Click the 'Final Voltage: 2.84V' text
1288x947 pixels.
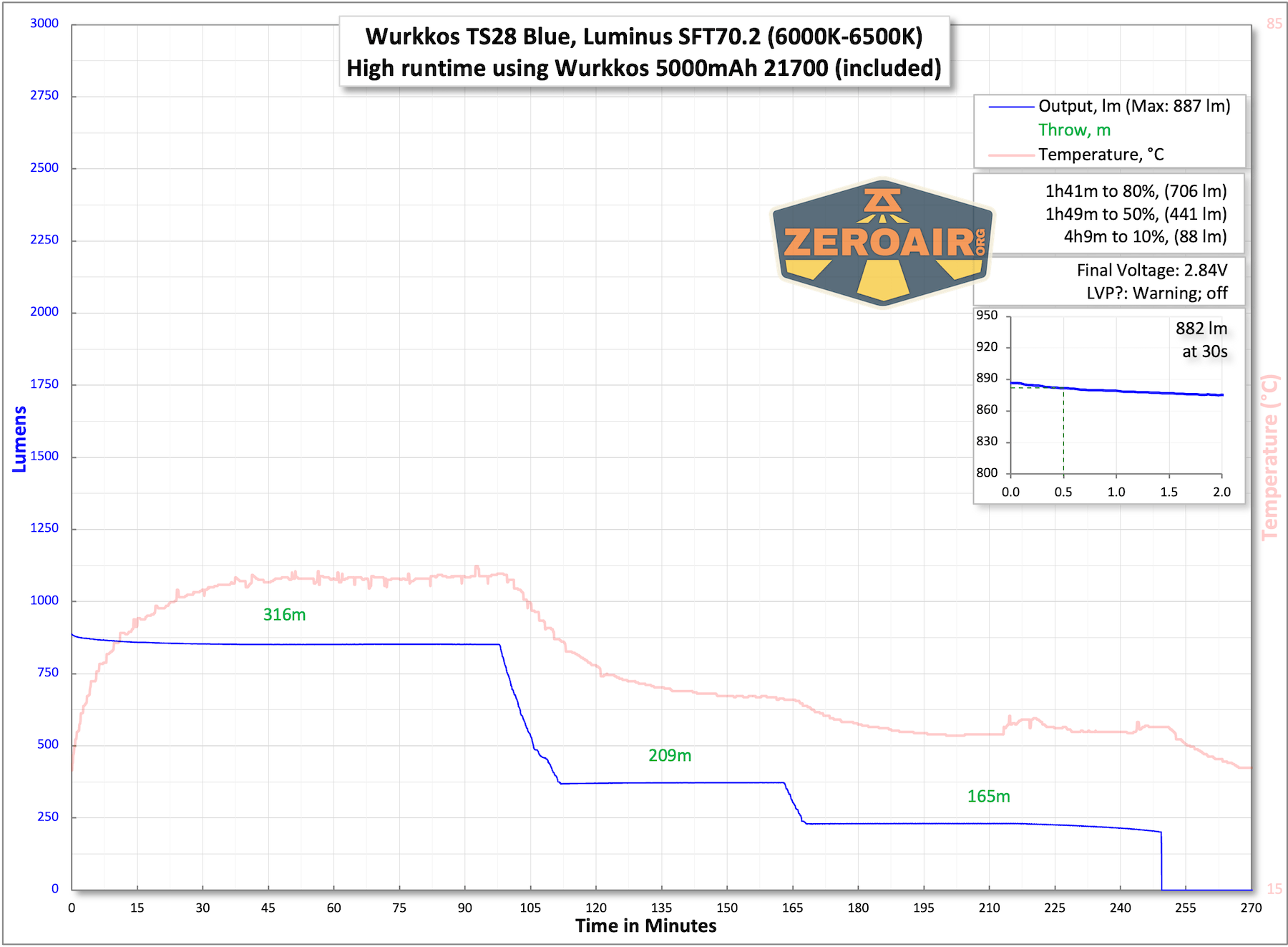tap(1151, 271)
